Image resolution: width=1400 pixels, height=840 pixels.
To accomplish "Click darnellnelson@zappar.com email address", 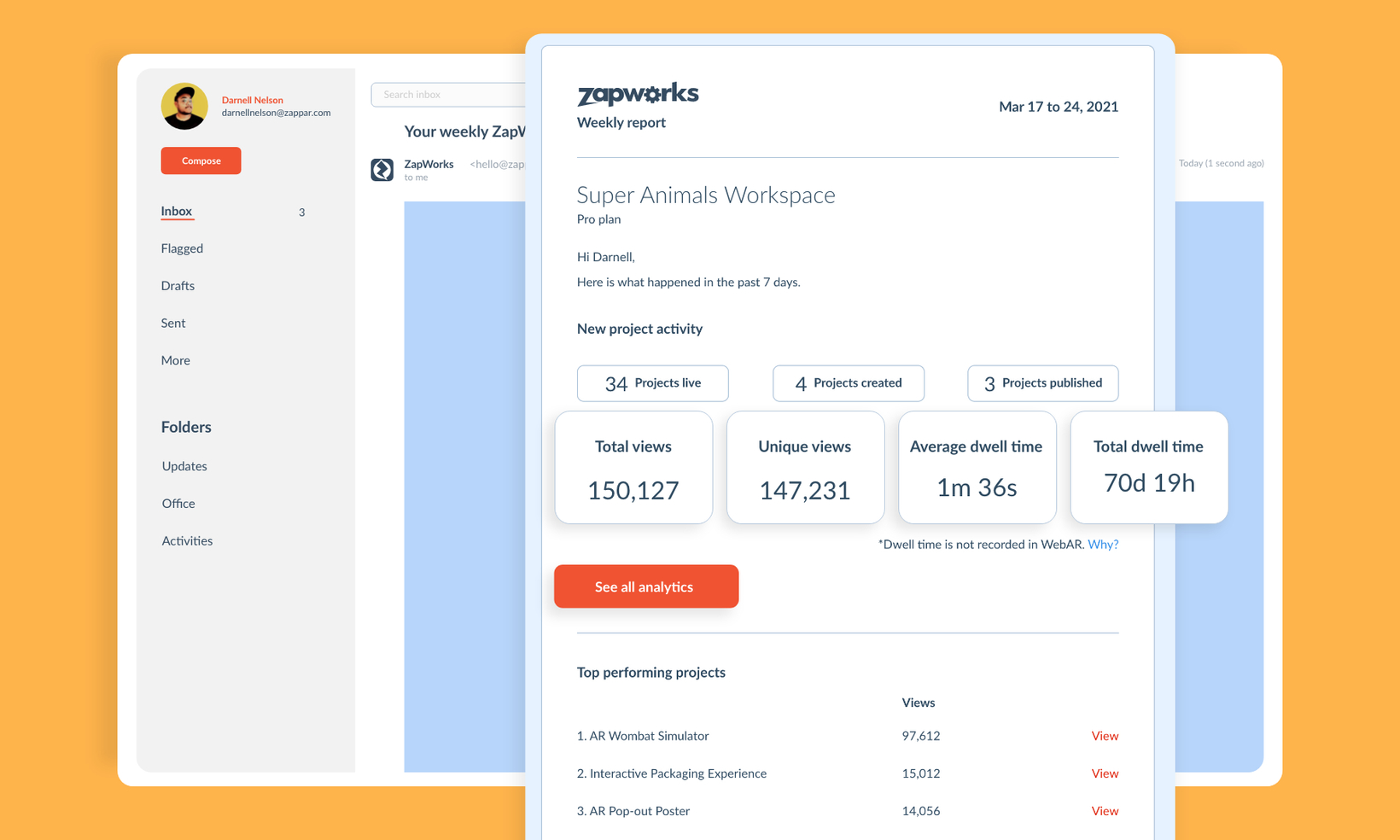I will 276,113.
